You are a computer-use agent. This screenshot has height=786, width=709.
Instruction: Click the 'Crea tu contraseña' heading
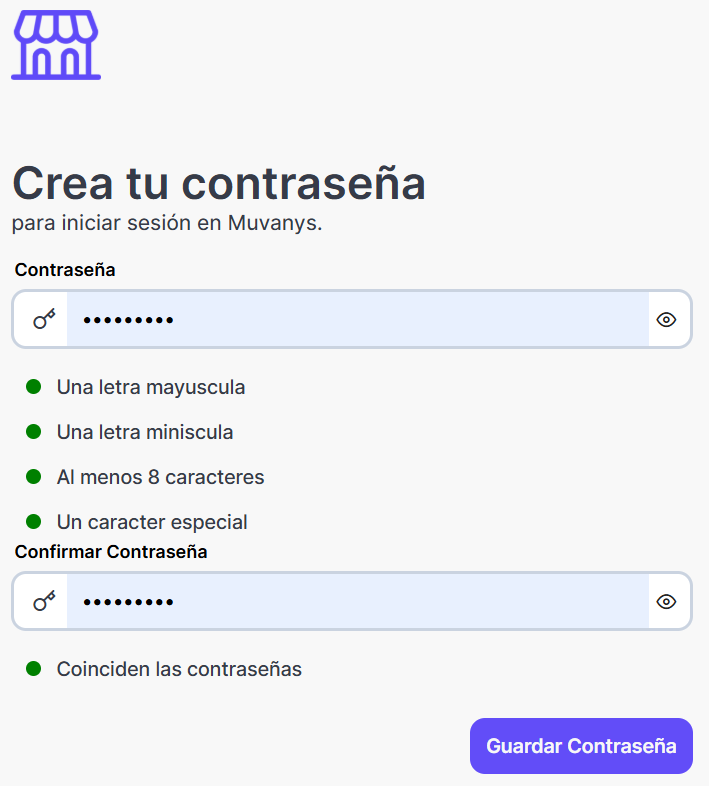218,183
